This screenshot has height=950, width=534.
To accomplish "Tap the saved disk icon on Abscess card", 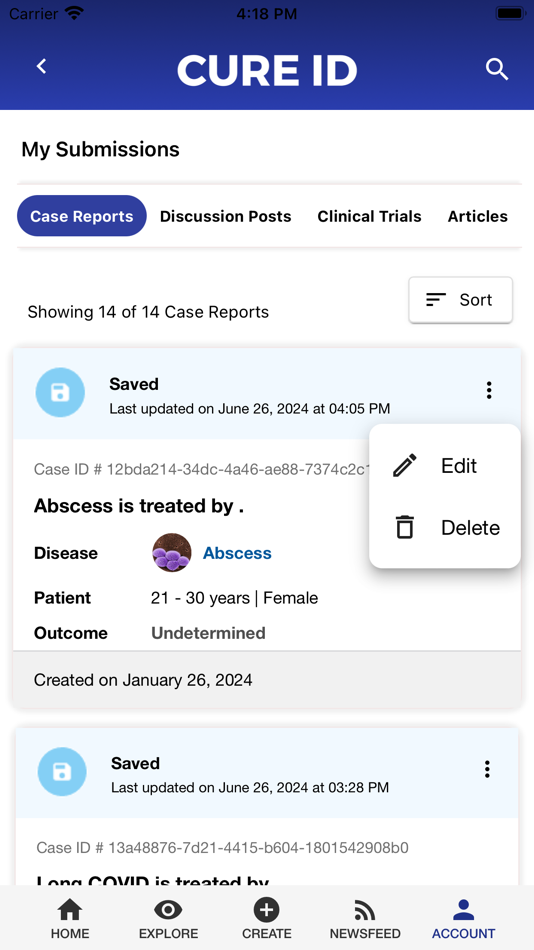I will point(60,392).
